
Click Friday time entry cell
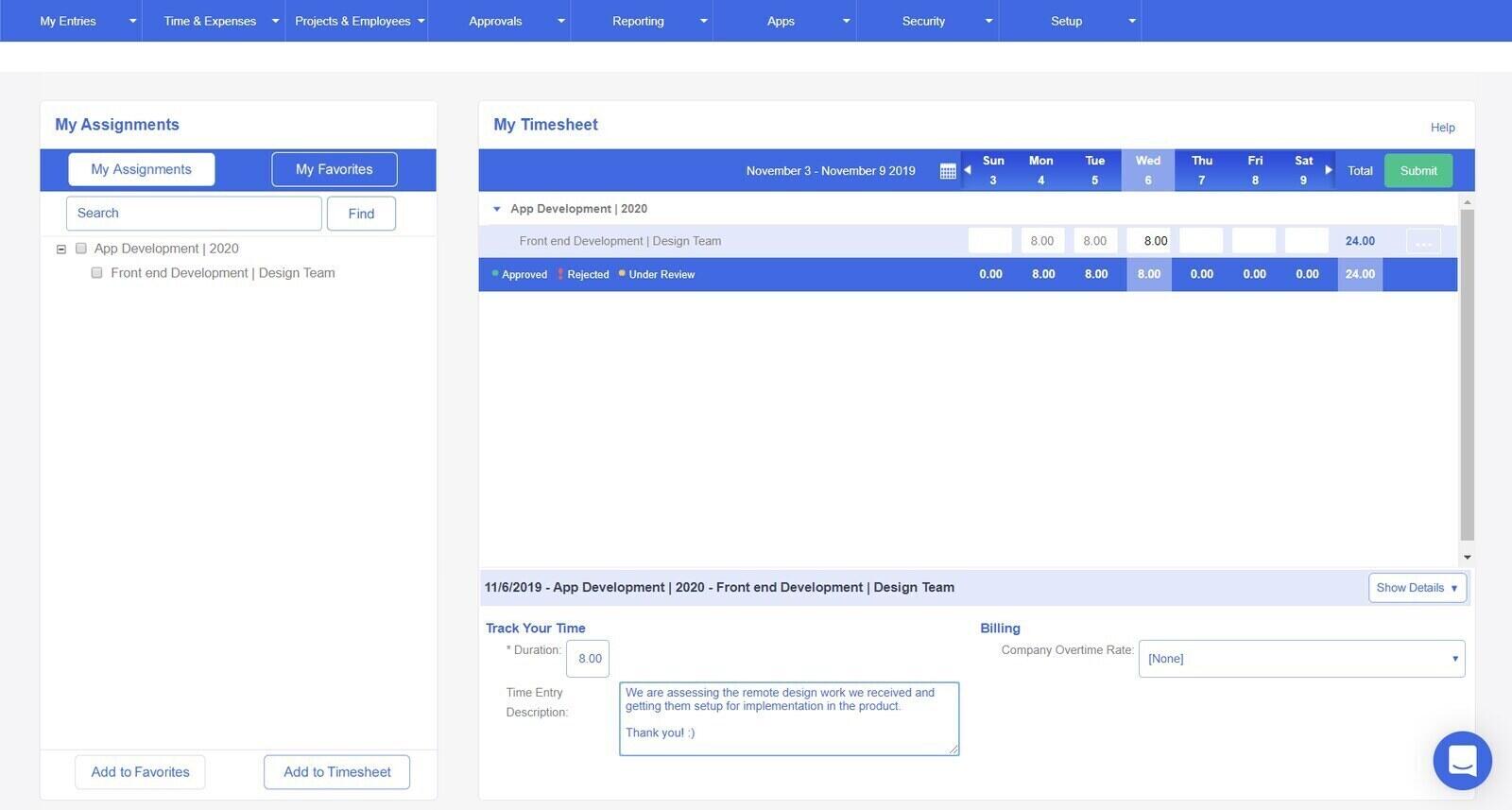[1254, 241]
